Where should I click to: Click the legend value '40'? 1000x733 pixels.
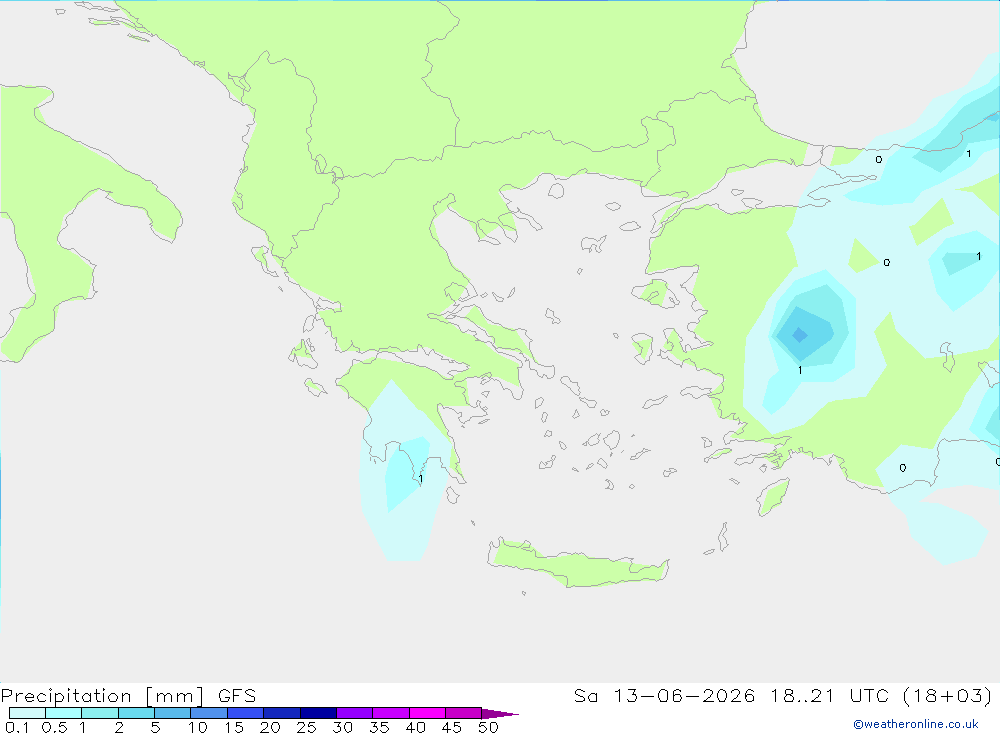coord(416,727)
